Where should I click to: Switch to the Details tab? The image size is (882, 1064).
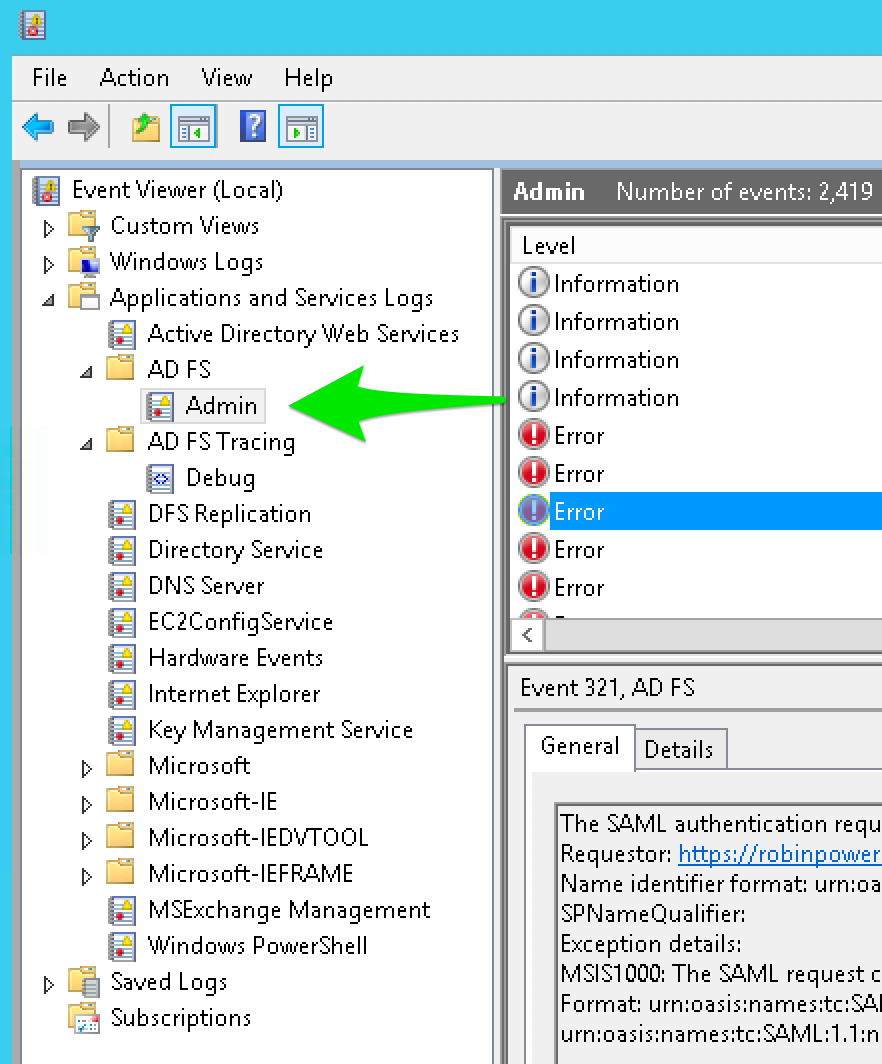pos(679,750)
